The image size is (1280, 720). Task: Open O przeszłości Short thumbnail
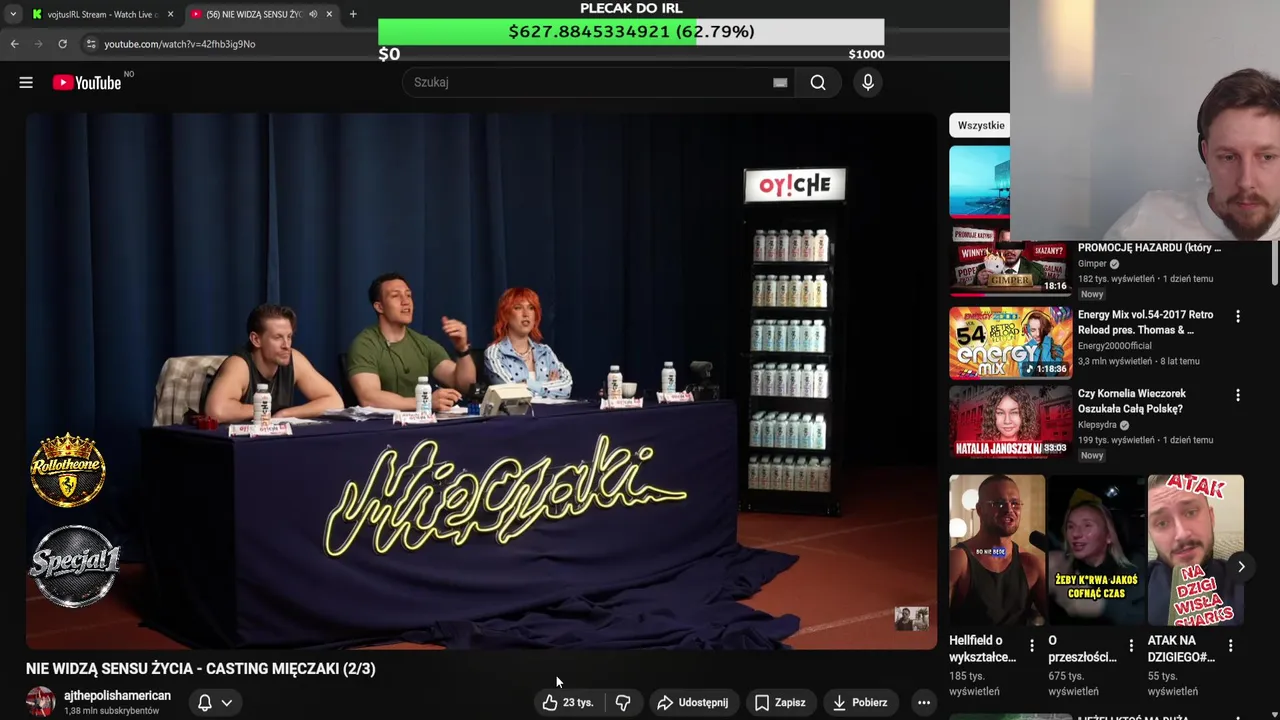coord(1096,550)
